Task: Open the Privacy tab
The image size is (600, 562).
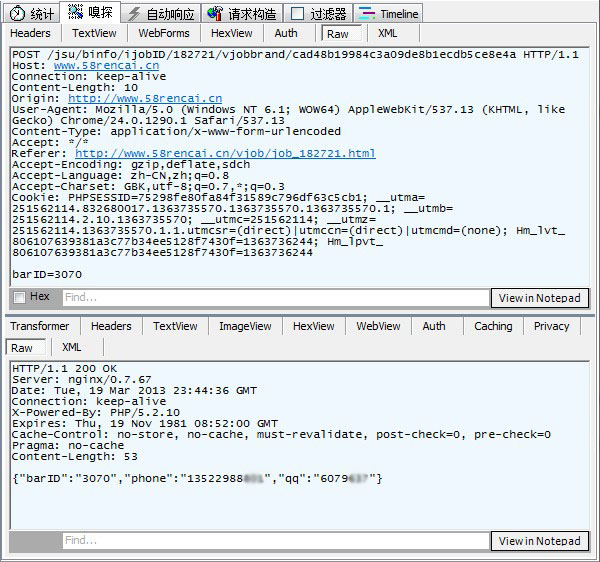Action: pos(551,326)
